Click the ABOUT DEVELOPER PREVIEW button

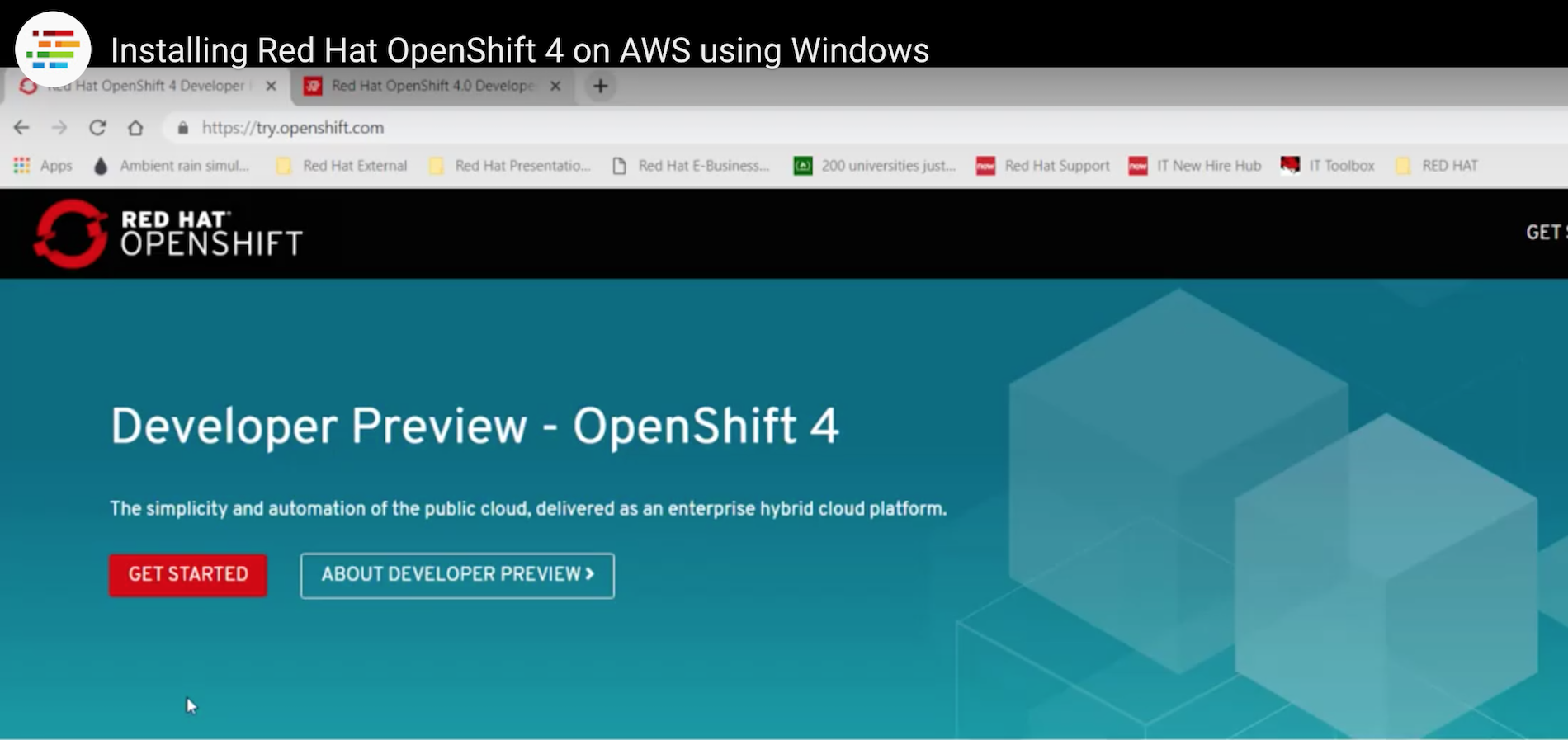tap(457, 575)
